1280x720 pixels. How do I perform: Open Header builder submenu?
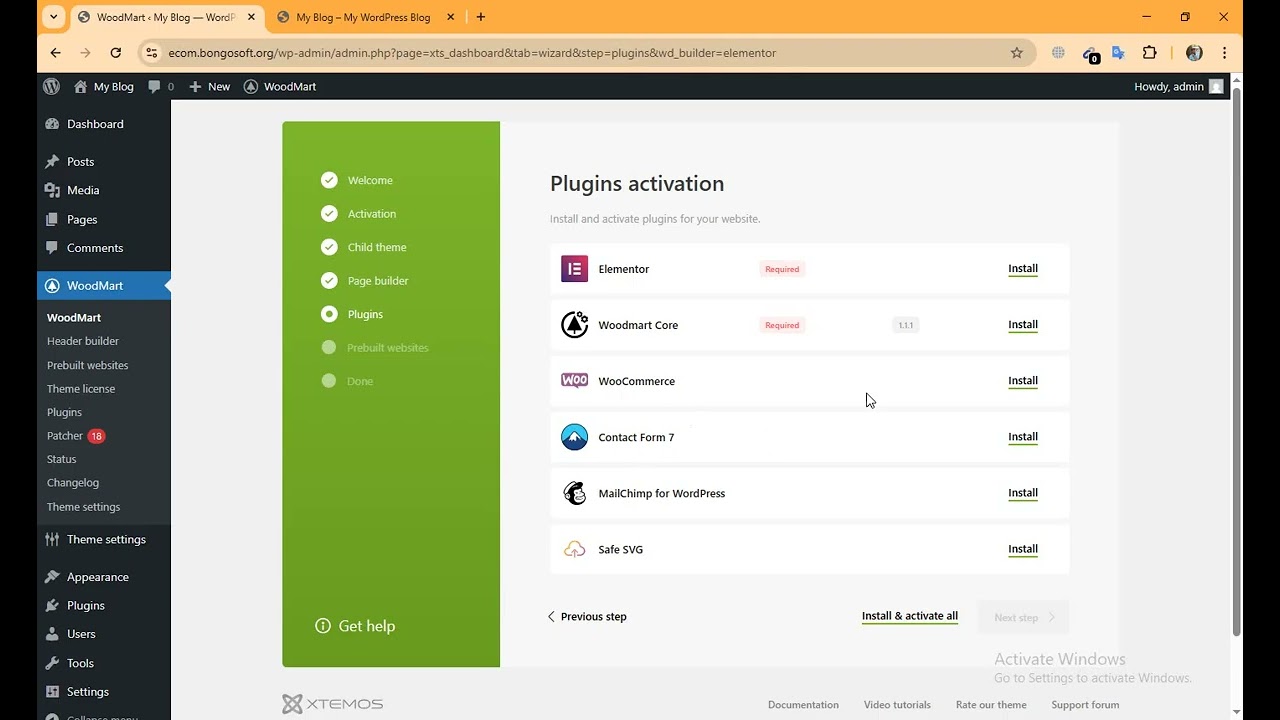(83, 341)
